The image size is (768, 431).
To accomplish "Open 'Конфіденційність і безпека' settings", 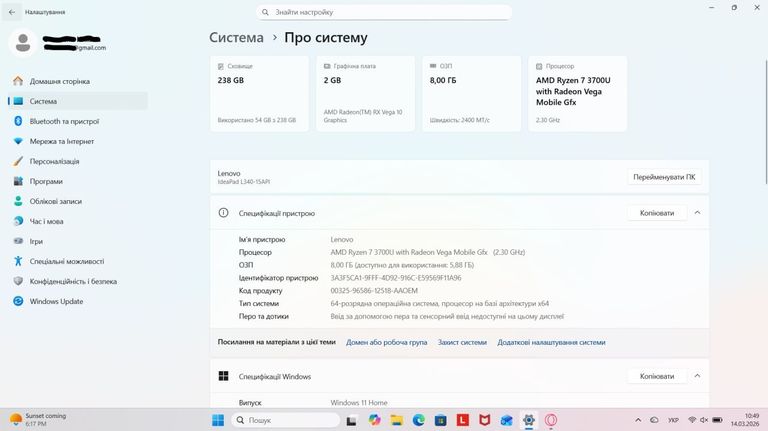I will (77, 282).
